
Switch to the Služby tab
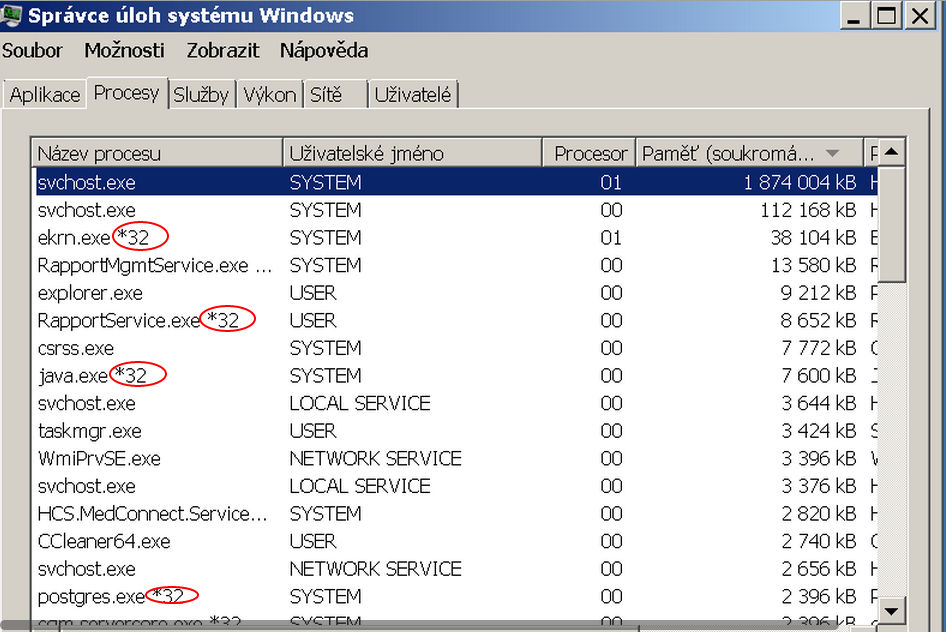click(201, 95)
